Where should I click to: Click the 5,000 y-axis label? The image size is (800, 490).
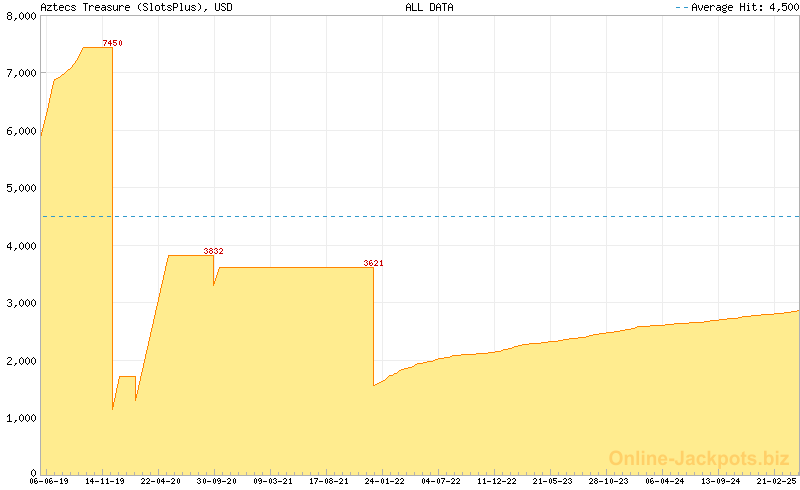[19, 188]
